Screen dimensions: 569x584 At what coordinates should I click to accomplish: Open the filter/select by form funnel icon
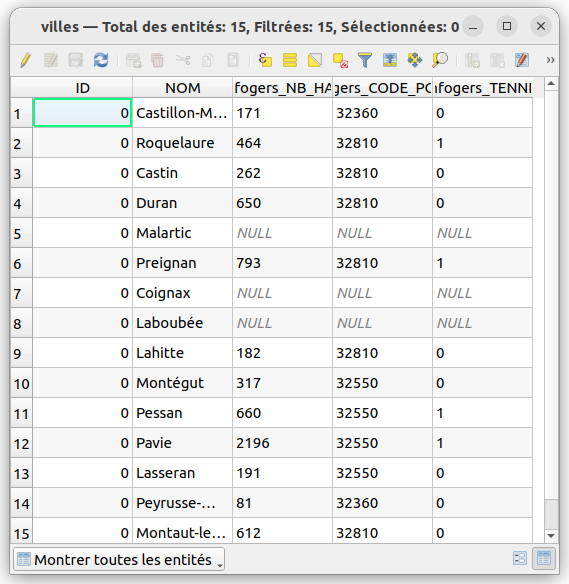365,60
